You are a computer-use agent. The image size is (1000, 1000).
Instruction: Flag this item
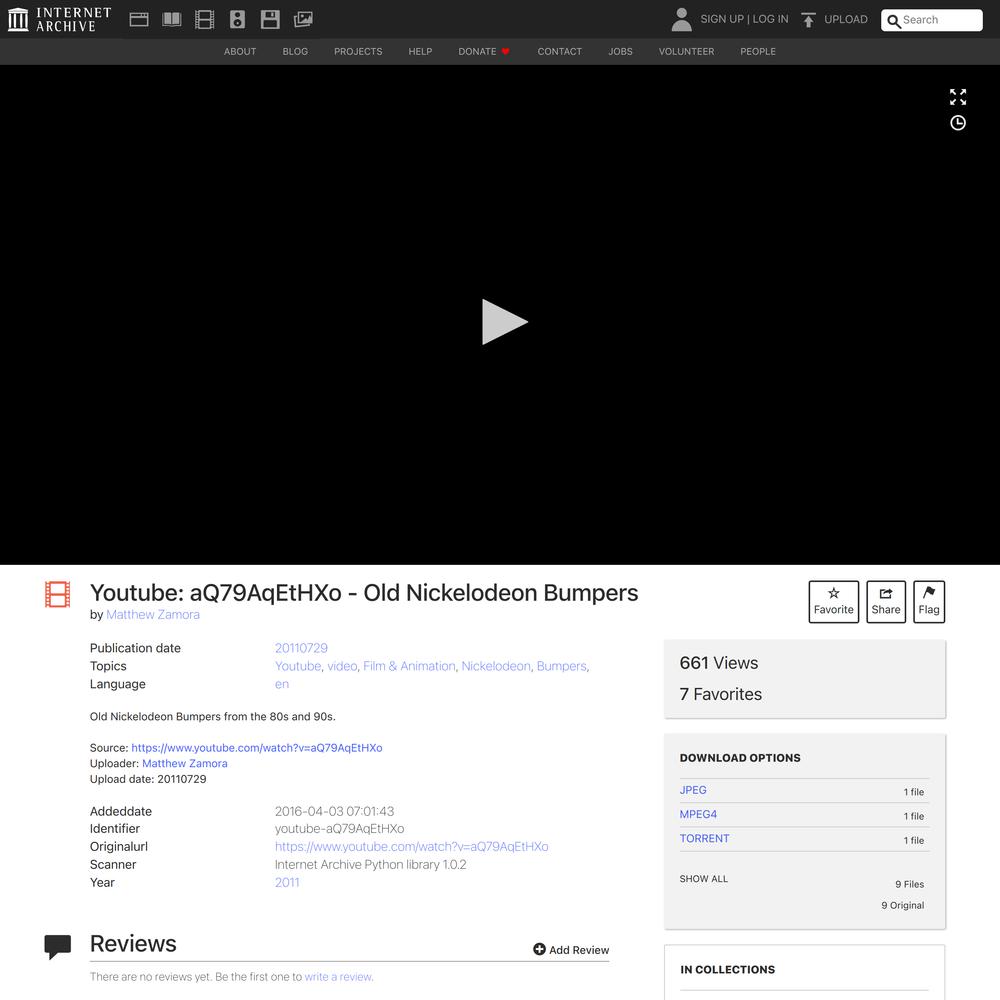[x=929, y=601]
